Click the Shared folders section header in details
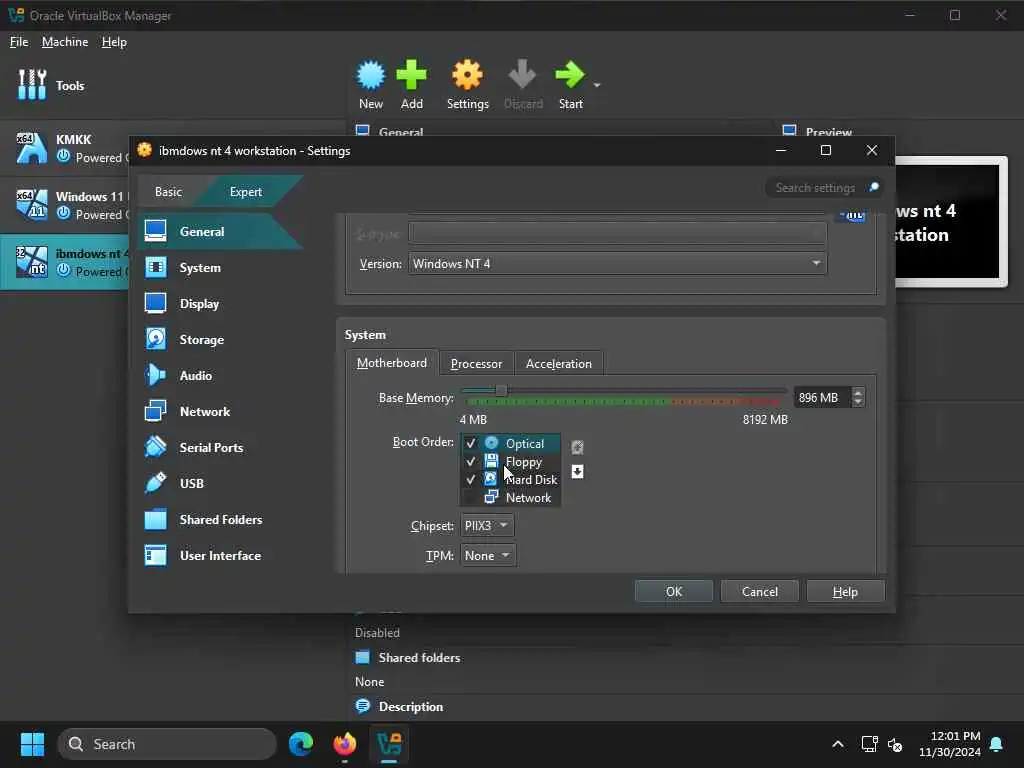1024x768 pixels. pyautogui.click(x=419, y=658)
